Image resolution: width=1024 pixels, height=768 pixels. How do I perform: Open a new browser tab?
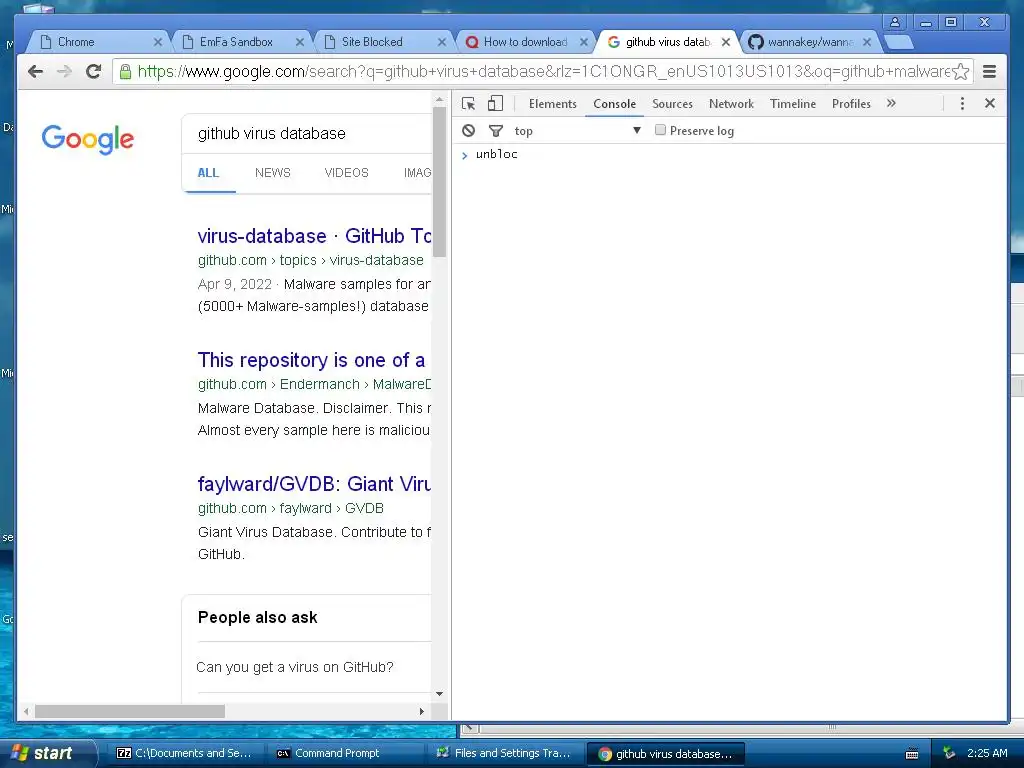pos(899,42)
